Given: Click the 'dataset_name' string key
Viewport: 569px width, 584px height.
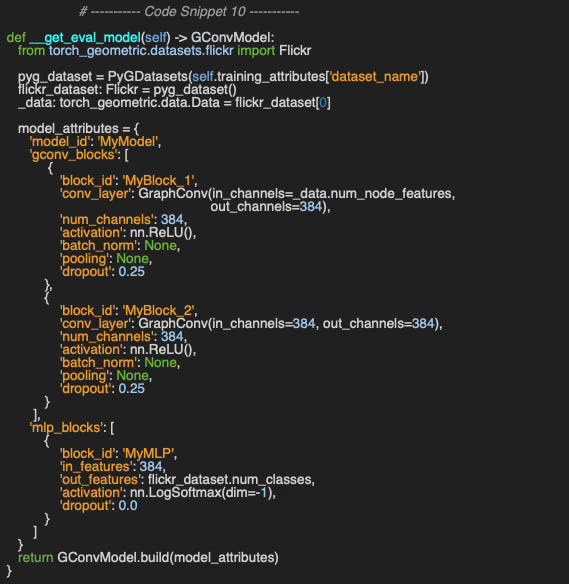Looking at the screenshot, I should [x=375, y=77].
